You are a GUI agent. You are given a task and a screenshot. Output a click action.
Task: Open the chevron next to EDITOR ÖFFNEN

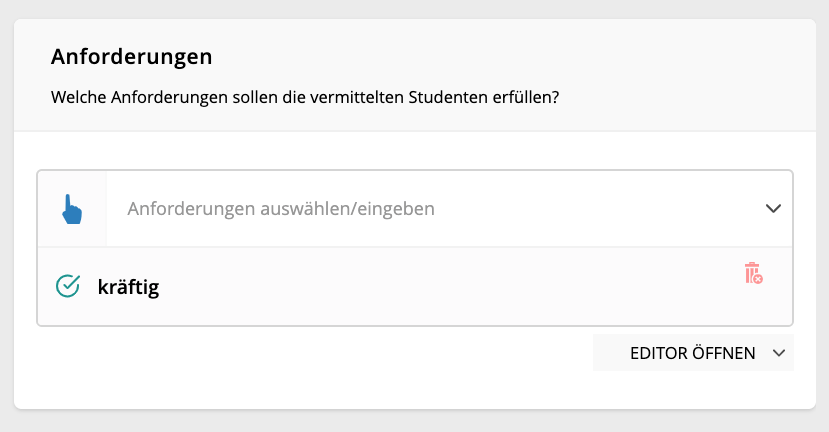tap(779, 353)
